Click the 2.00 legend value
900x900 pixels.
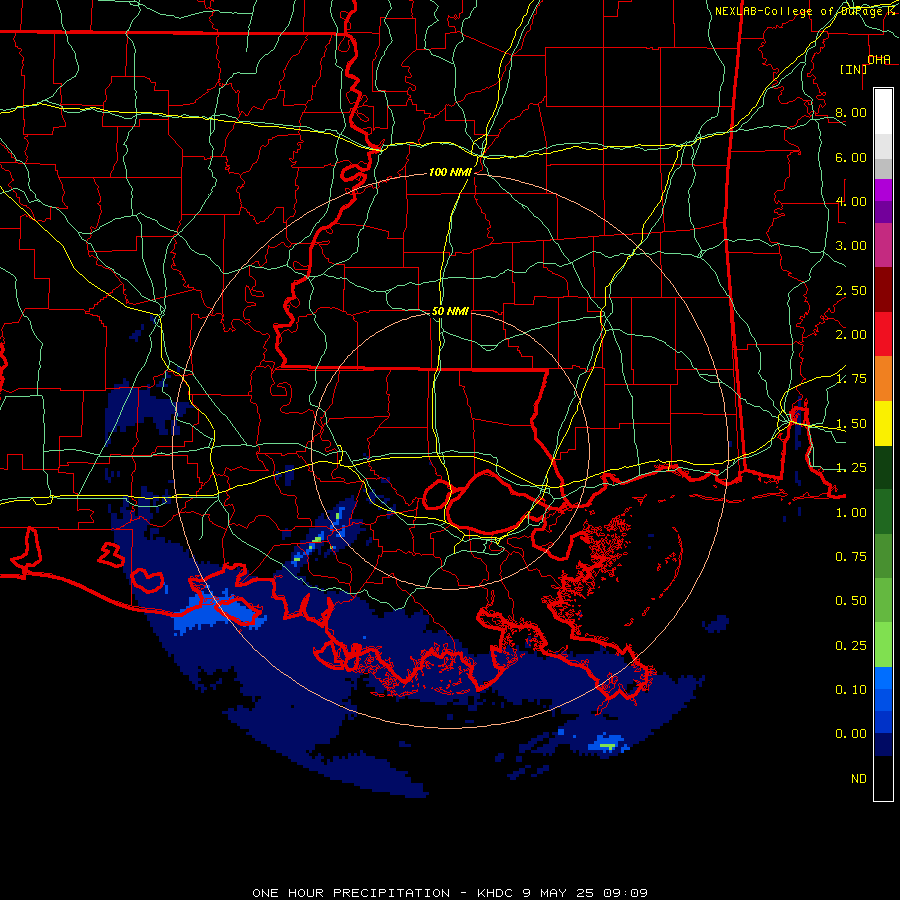(x=851, y=335)
